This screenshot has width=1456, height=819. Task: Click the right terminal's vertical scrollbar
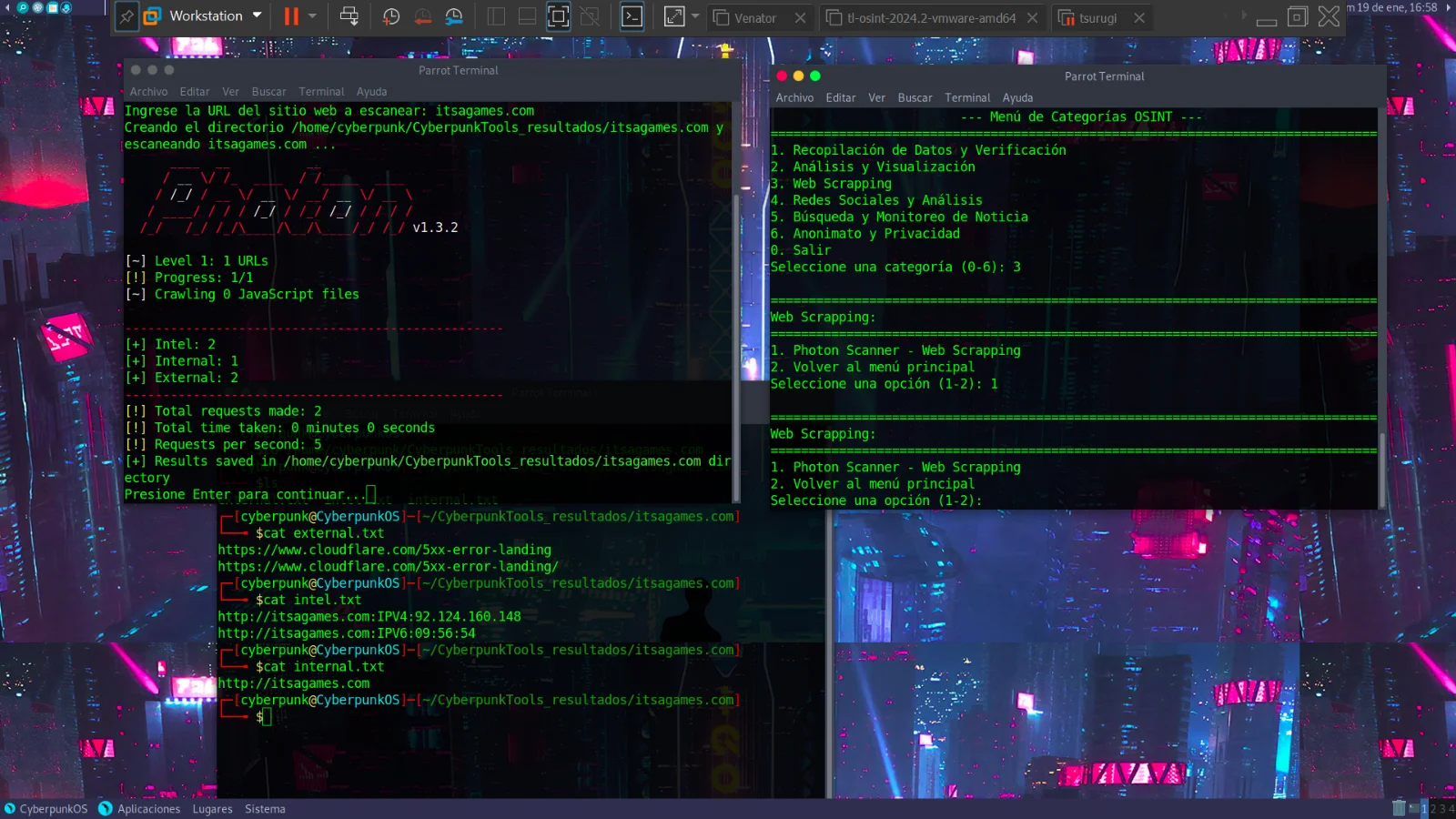tap(1382, 469)
